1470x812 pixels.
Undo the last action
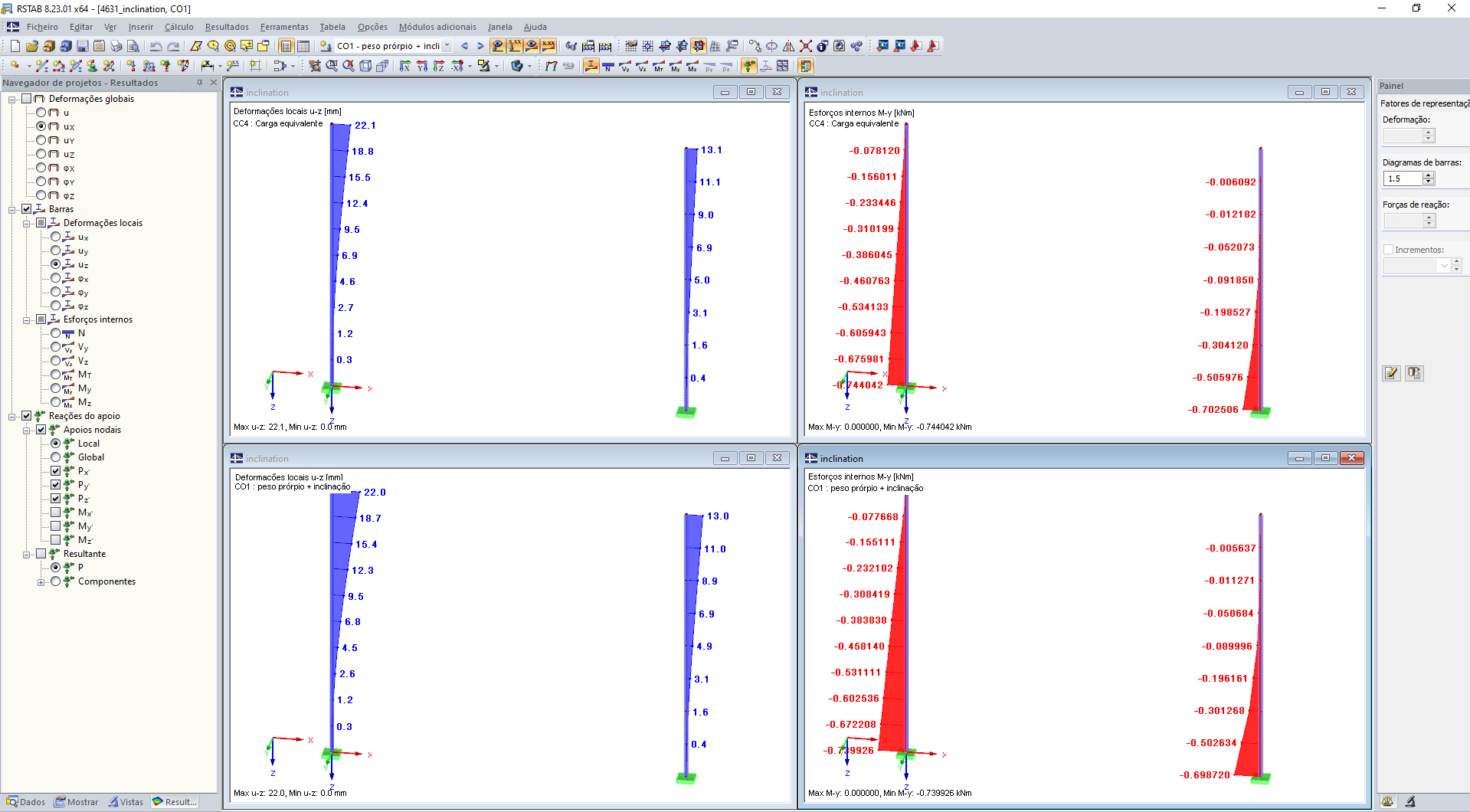pos(156,46)
